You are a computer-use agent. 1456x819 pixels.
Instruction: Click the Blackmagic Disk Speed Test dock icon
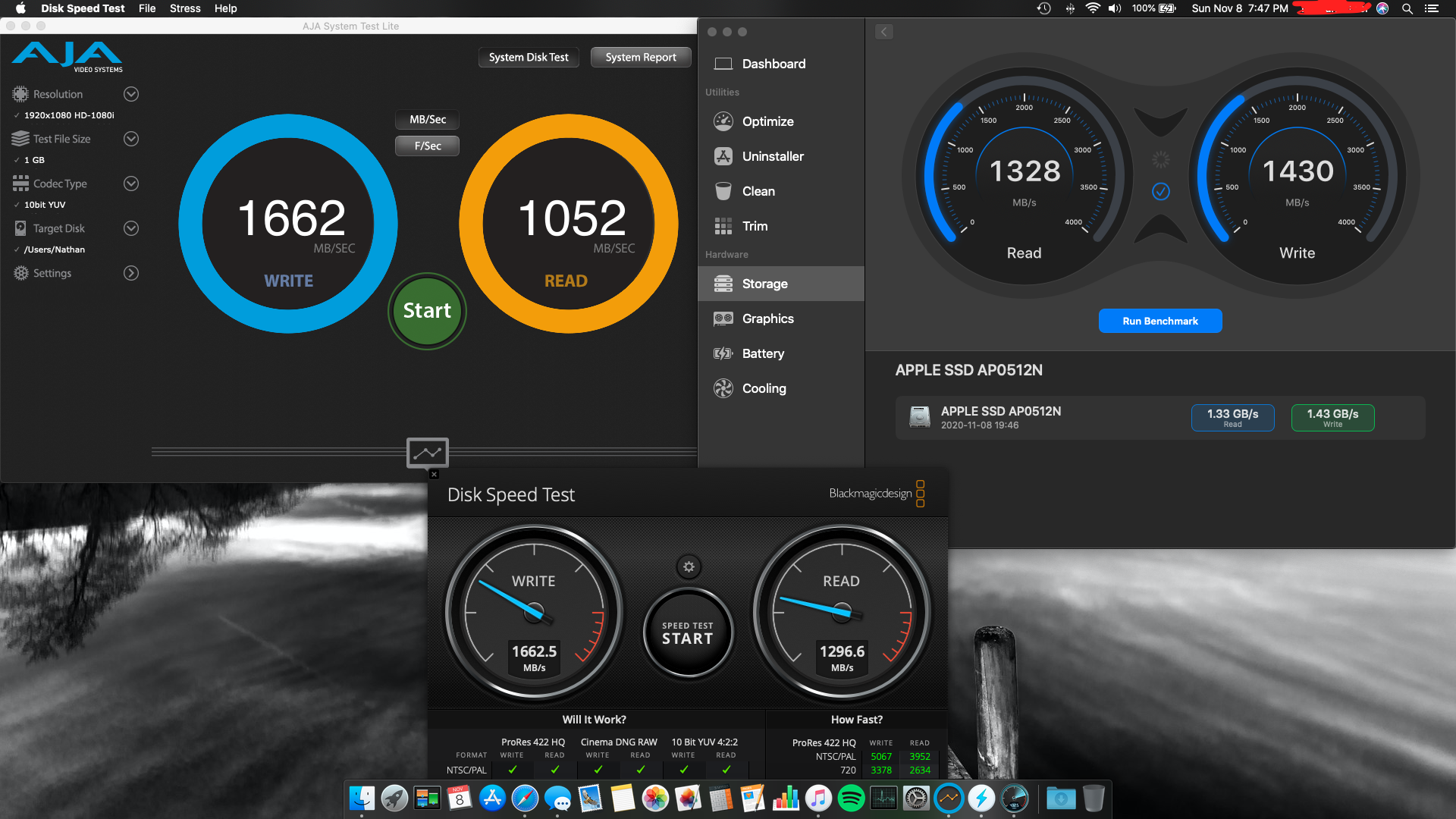pos(1014,798)
